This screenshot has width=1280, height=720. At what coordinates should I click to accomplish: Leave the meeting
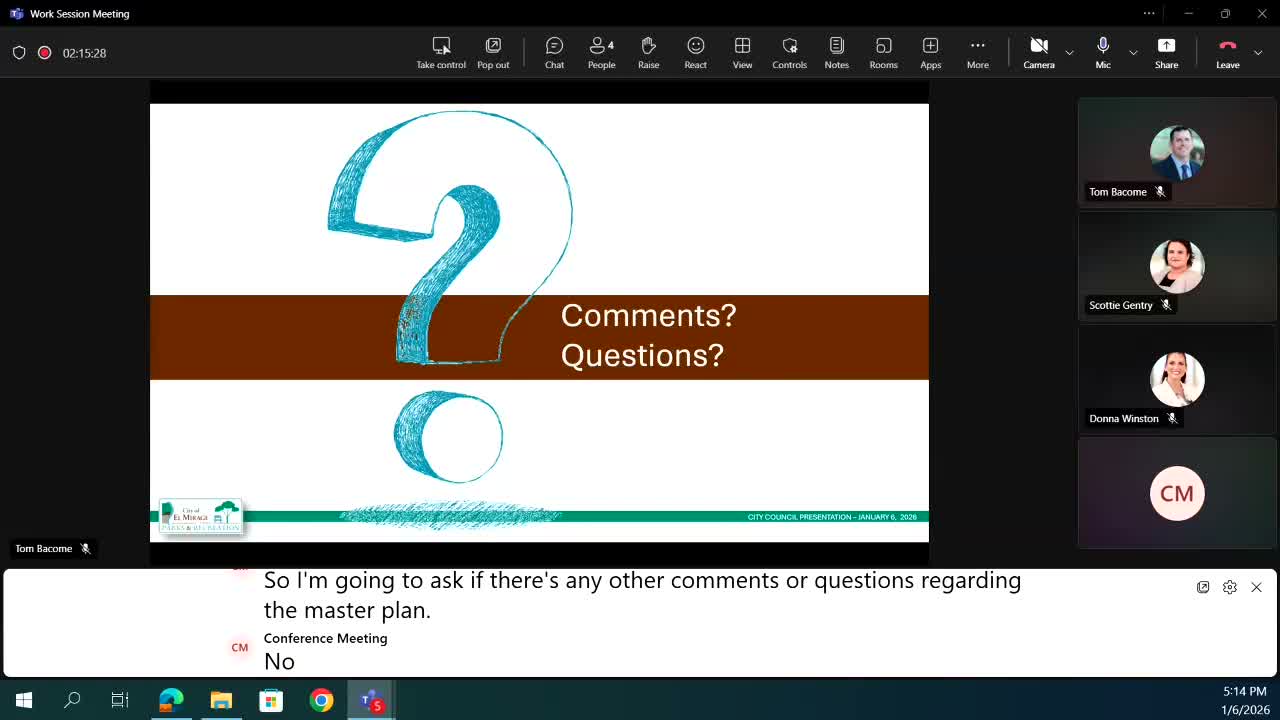click(x=1227, y=53)
